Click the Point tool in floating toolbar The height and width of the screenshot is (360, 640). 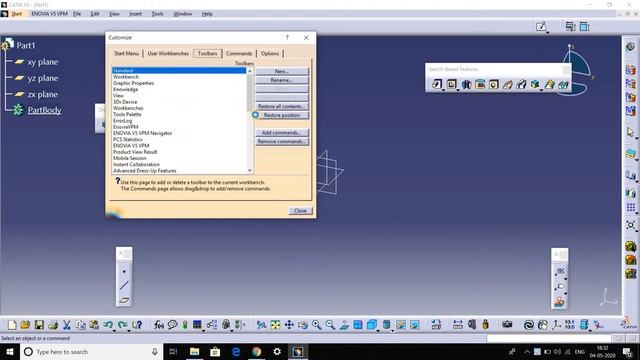coord(124,271)
